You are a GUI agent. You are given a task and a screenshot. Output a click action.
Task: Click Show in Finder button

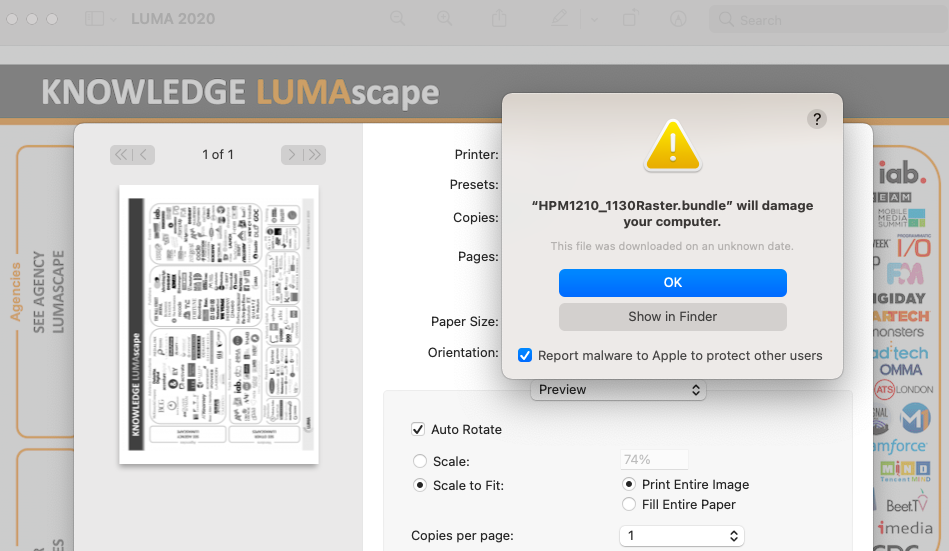672,317
